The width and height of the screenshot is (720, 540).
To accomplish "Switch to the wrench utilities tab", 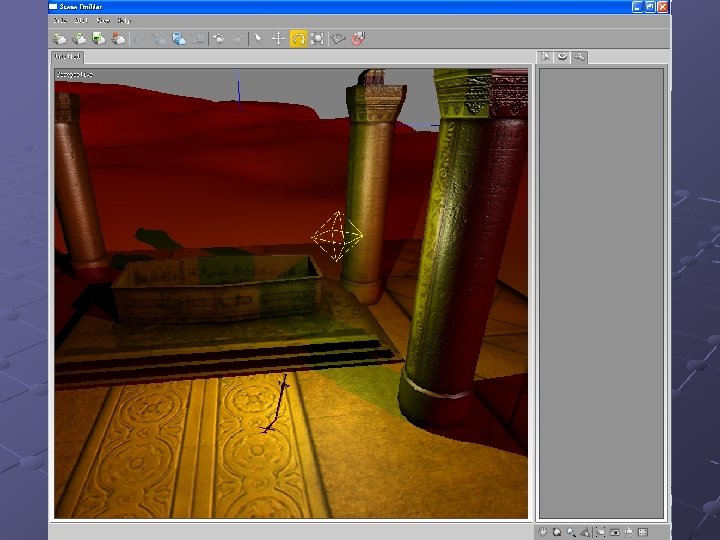I will pyautogui.click(x=578, y=57).
